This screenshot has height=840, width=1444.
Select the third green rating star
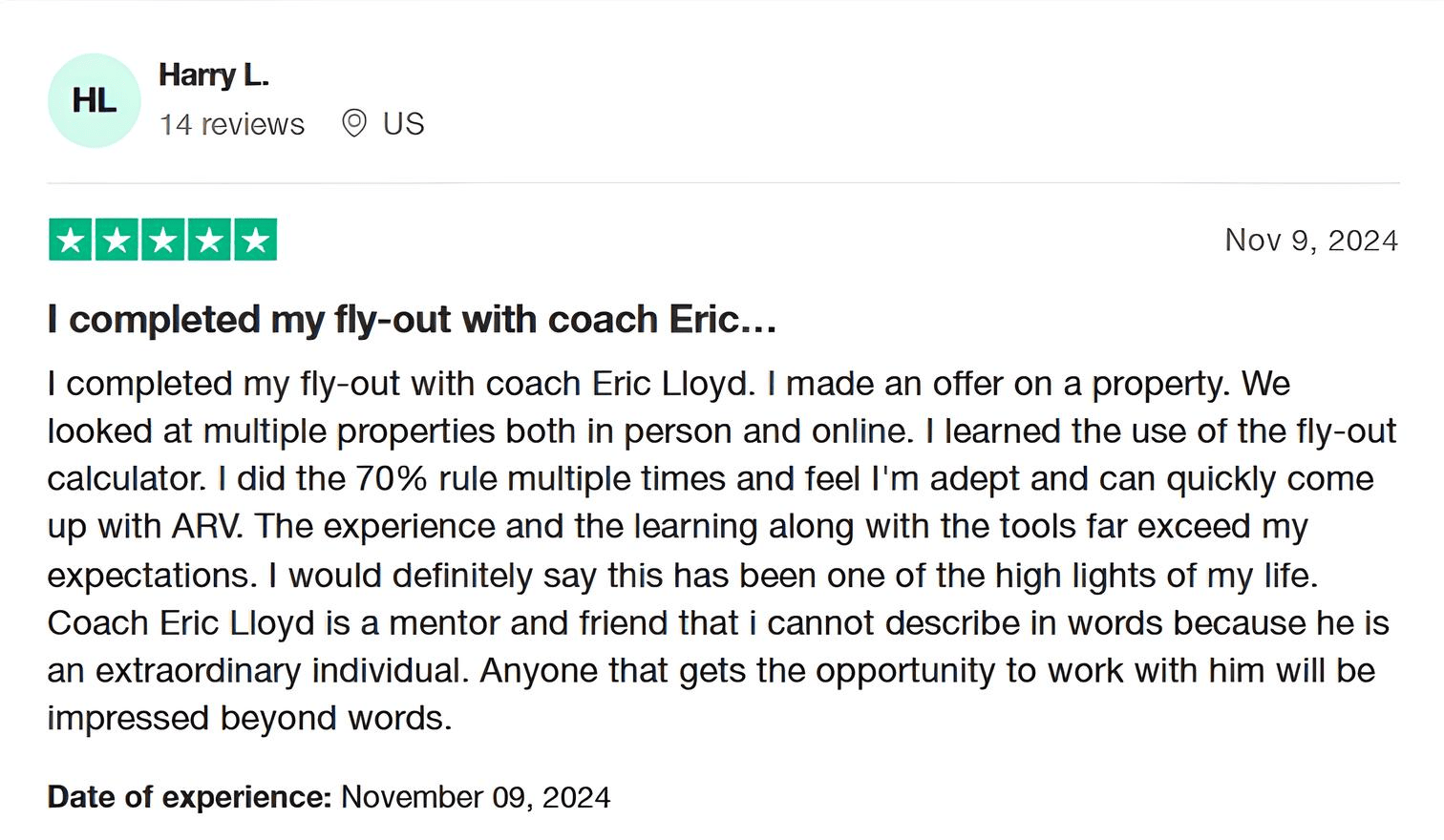click(162, 240)
